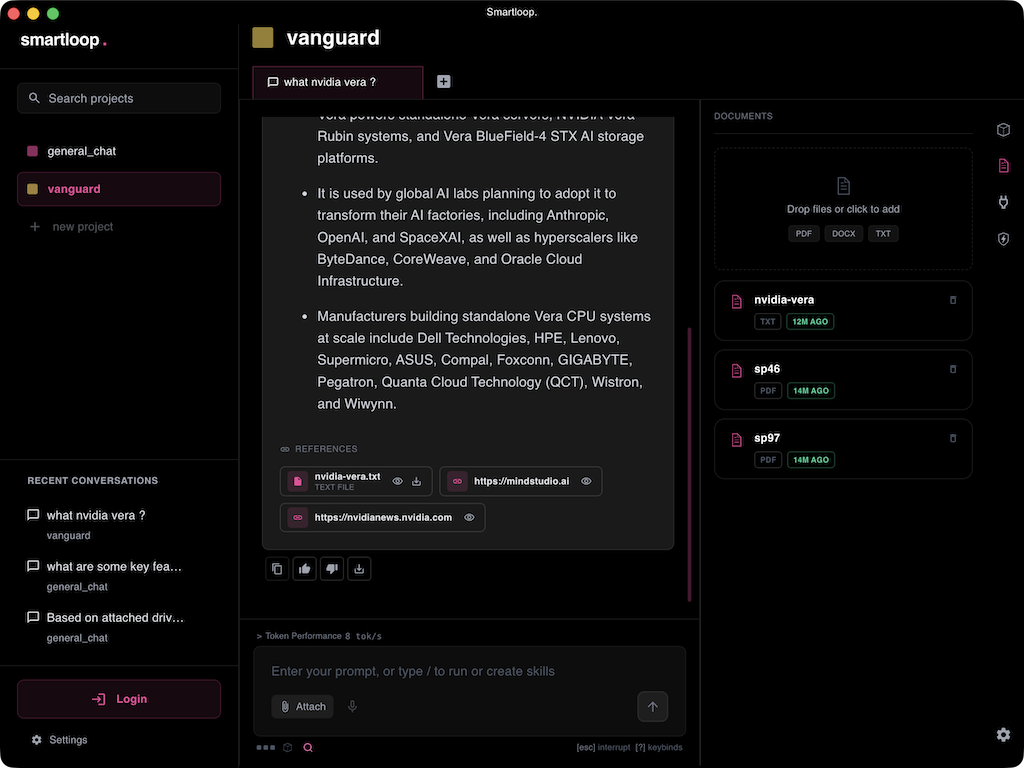Open the plug connectors icon in right rail
The height and width of the screenshot is (768, 1024).
1004,202
